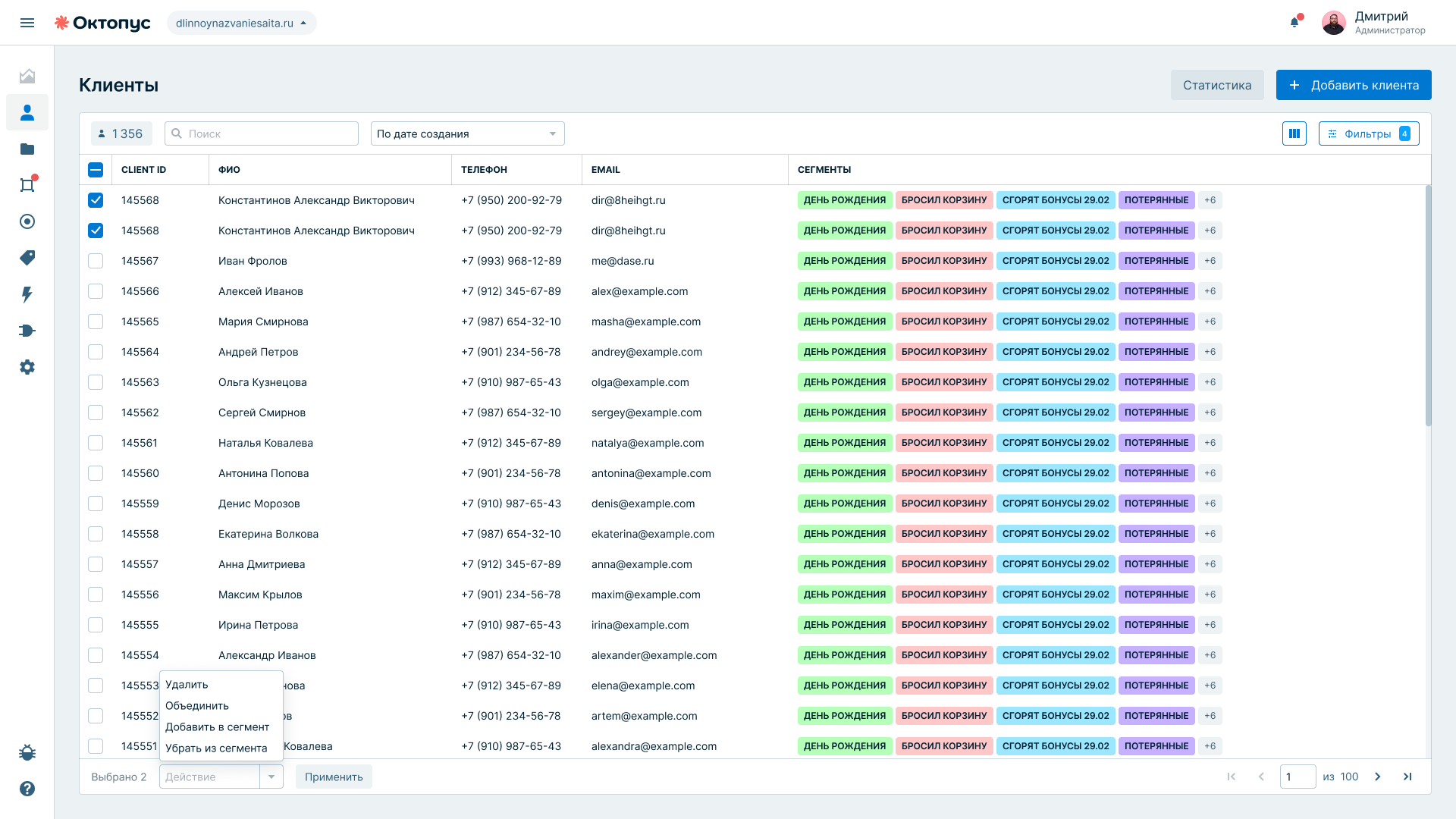Open the tag sidebar icon

click(x=27, y=258)
